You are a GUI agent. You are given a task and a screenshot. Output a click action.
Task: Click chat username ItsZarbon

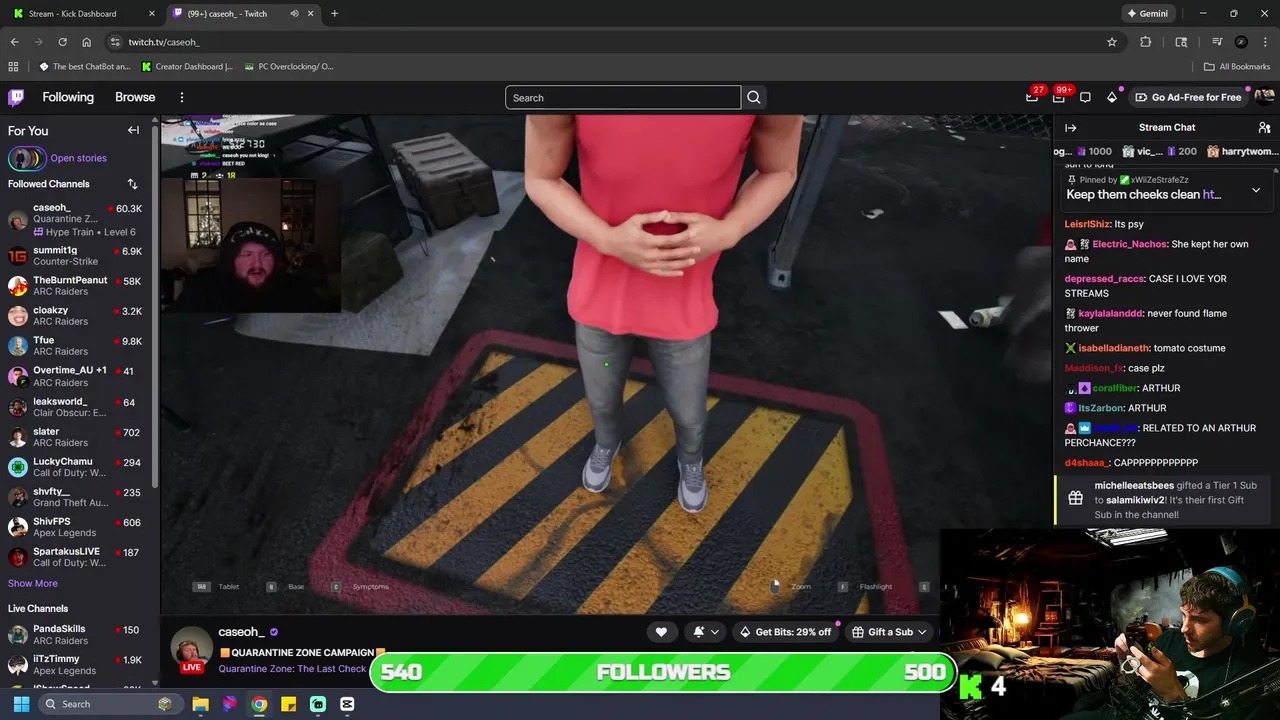pyautogui.click(x=1101, y=408)
